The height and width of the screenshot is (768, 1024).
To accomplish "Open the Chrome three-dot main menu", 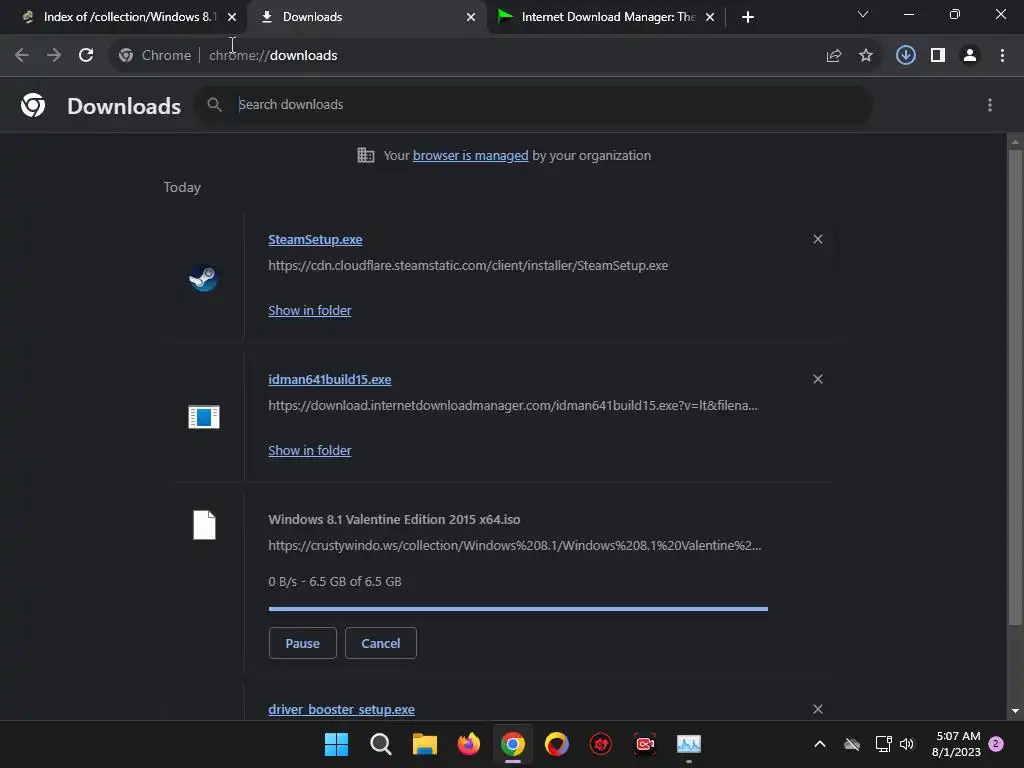I will pyautogui.click(x=1002, y=56).
